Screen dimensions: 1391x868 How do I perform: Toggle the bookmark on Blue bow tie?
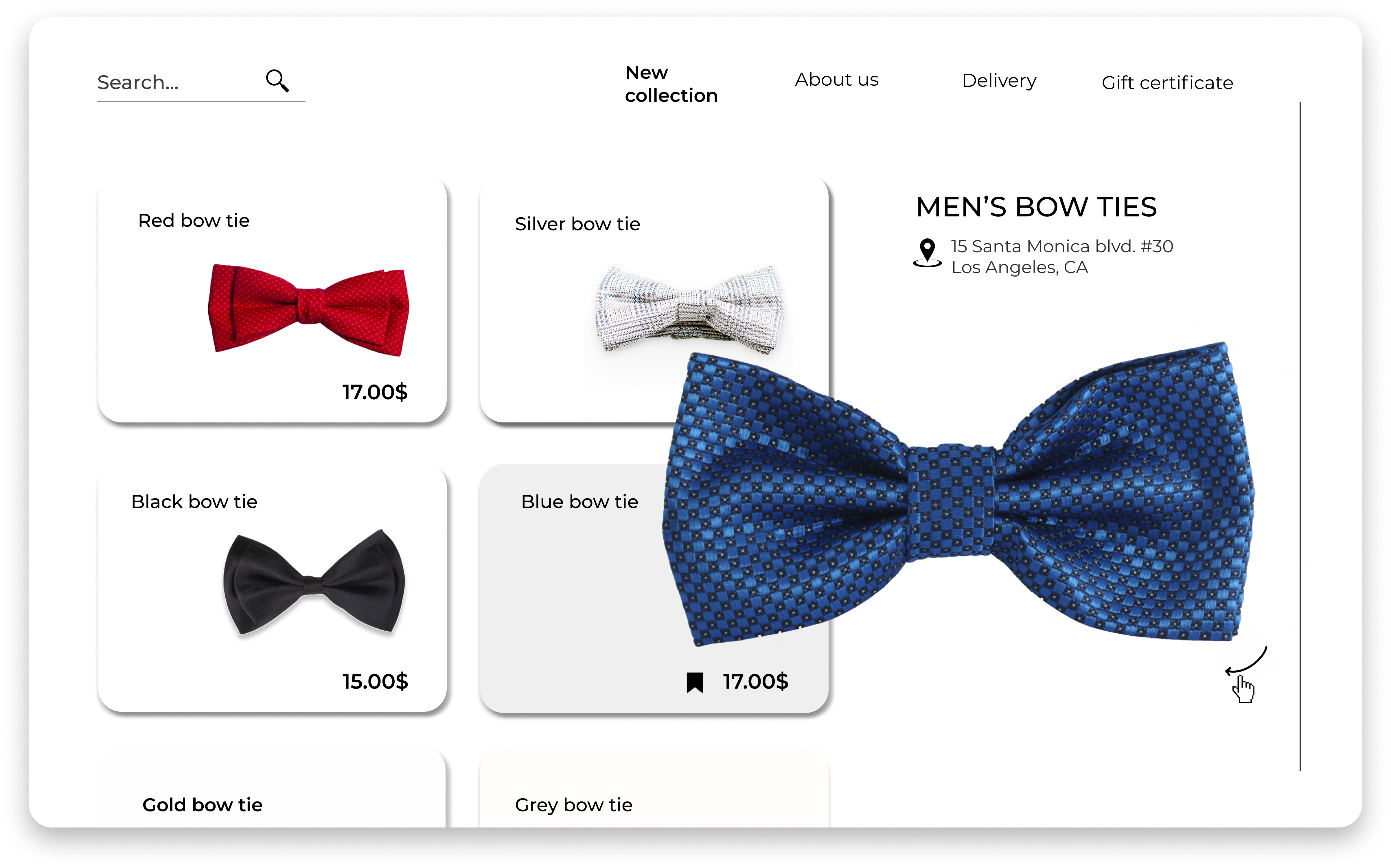pos(694,683)
